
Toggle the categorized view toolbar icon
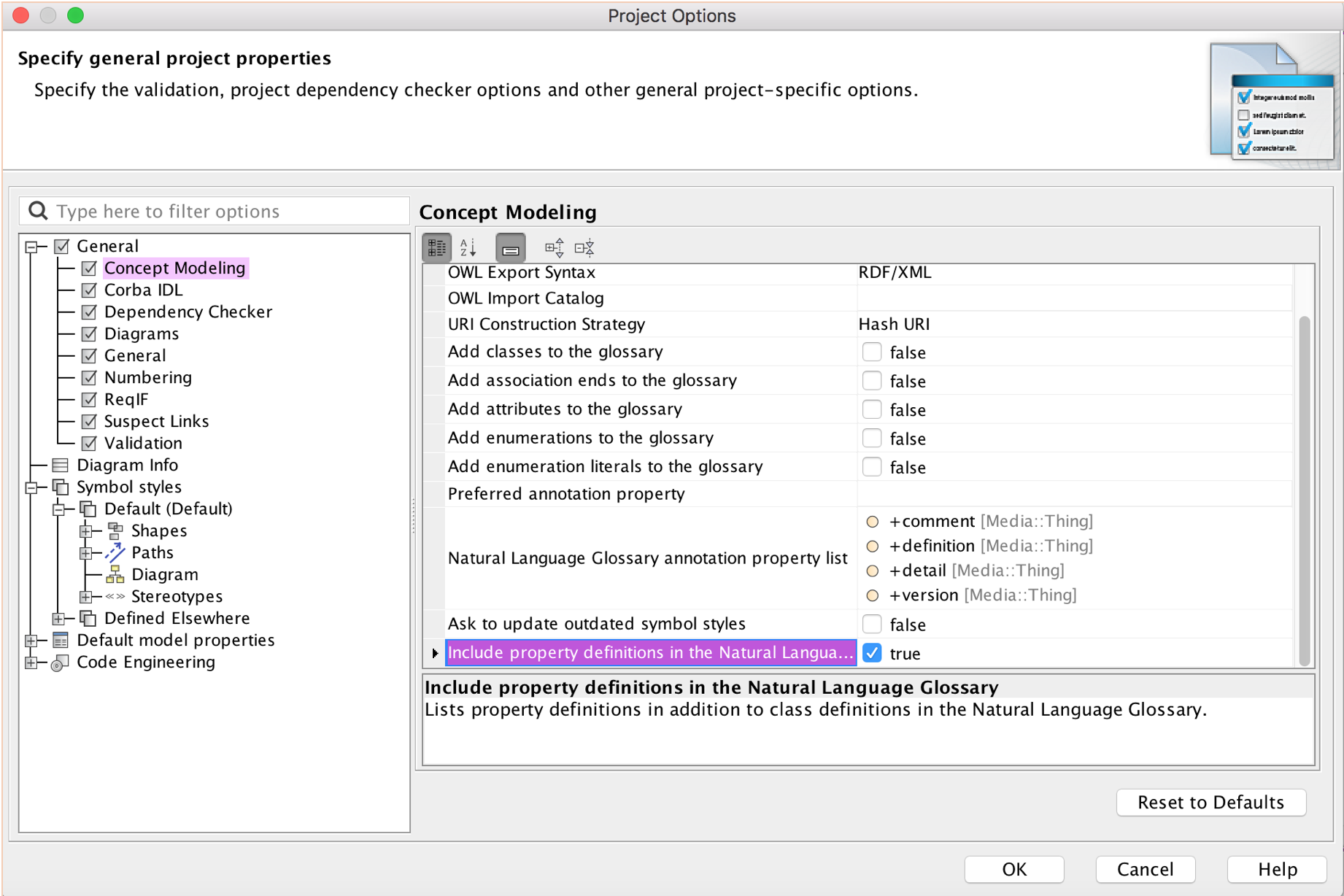point(436,248)
